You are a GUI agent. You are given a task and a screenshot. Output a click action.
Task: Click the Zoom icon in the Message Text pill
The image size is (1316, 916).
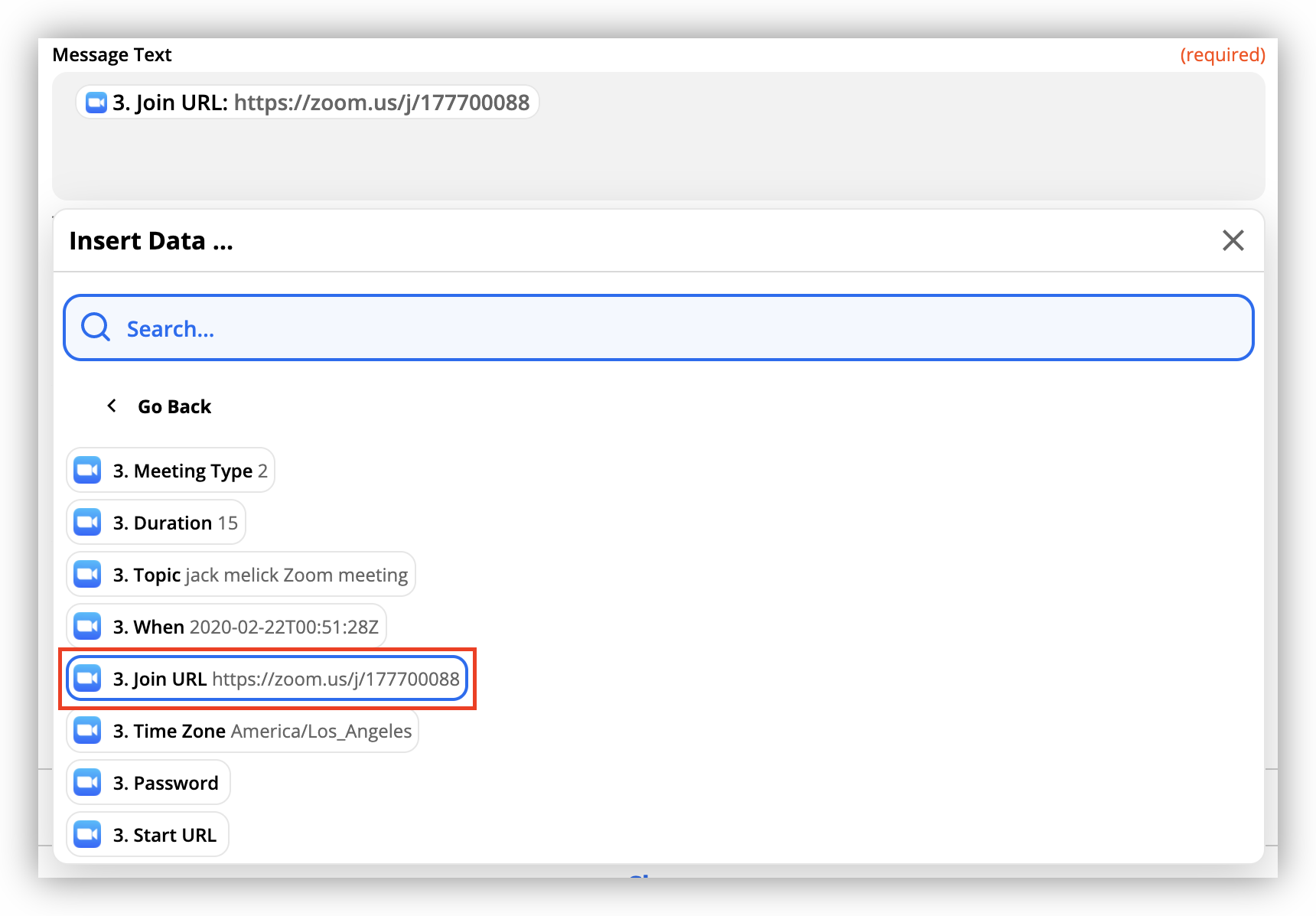[96, 103]
